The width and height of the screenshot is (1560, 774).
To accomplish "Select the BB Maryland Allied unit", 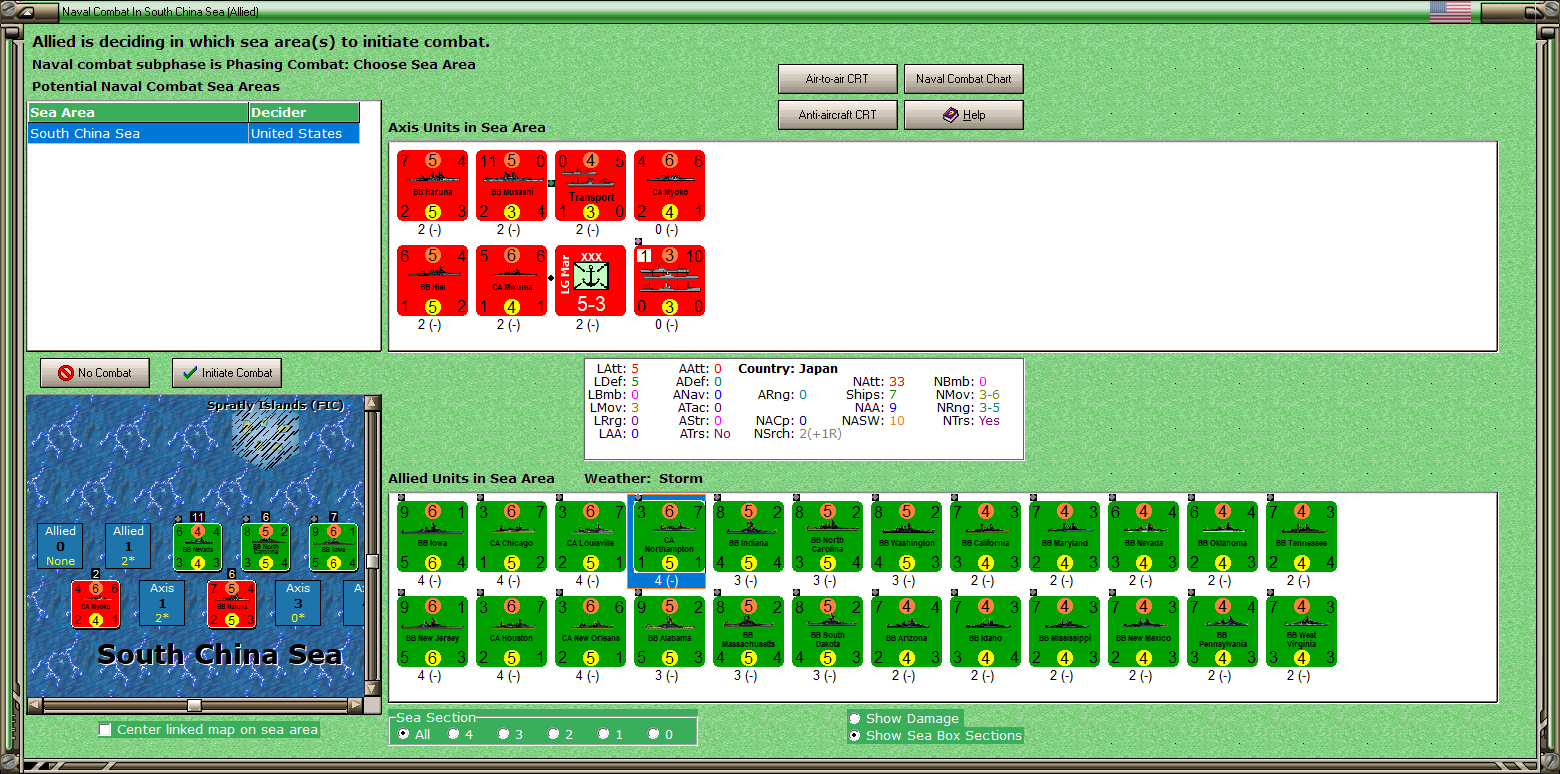I will [x=1065, y=537].
